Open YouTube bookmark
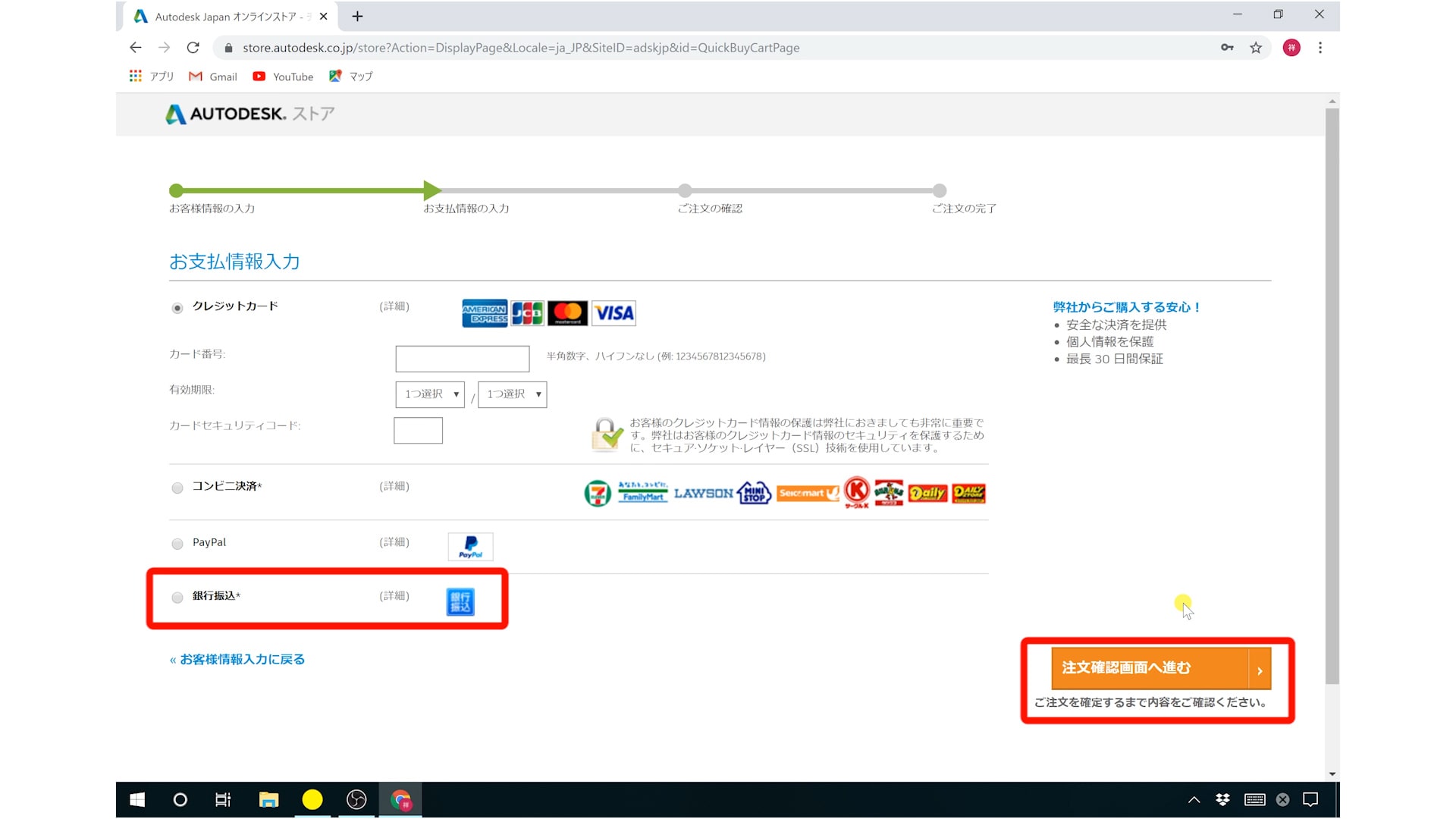1456x819 pixels. tap(283, 77)
